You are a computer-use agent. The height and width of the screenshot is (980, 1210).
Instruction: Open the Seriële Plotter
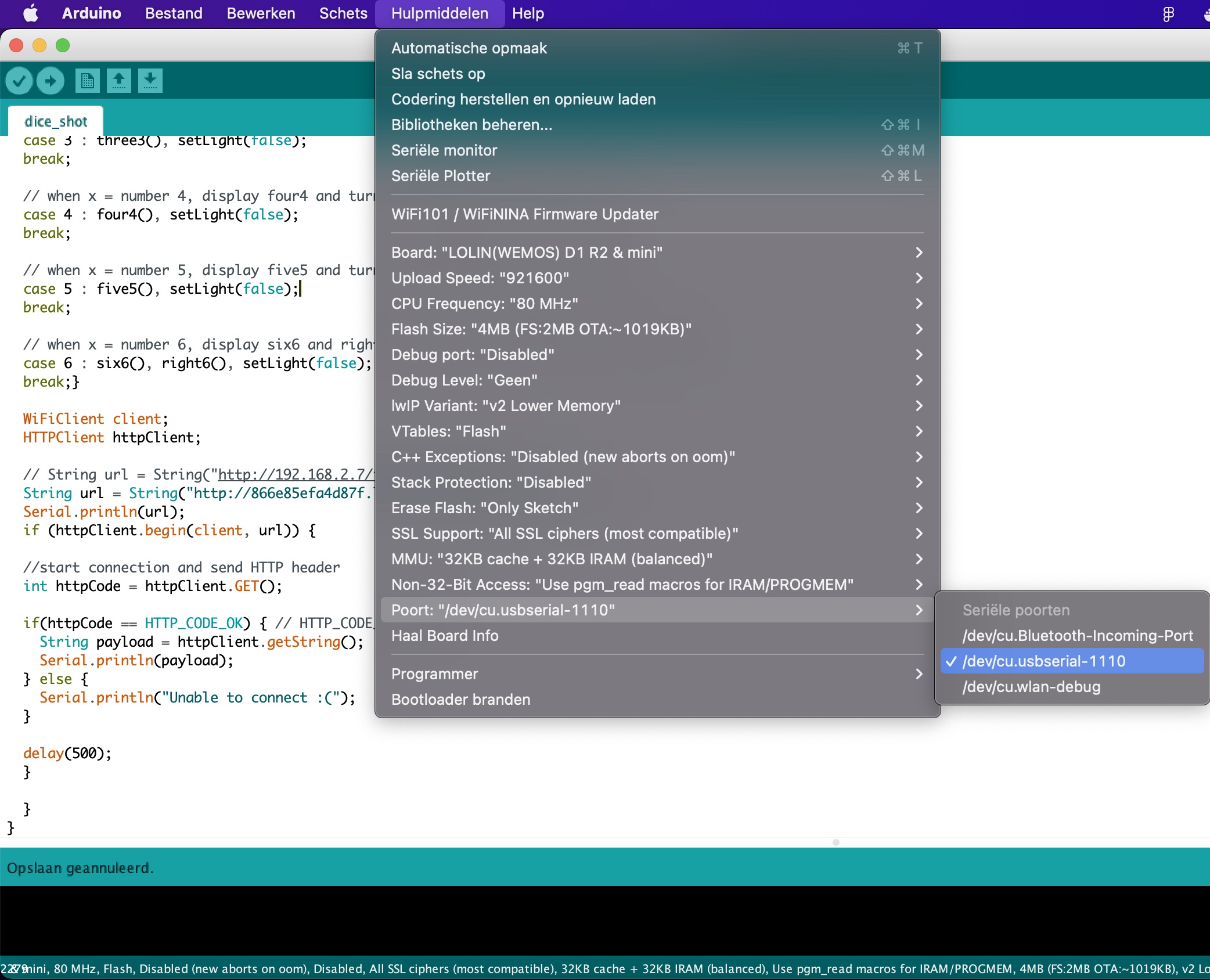(657, 176)
